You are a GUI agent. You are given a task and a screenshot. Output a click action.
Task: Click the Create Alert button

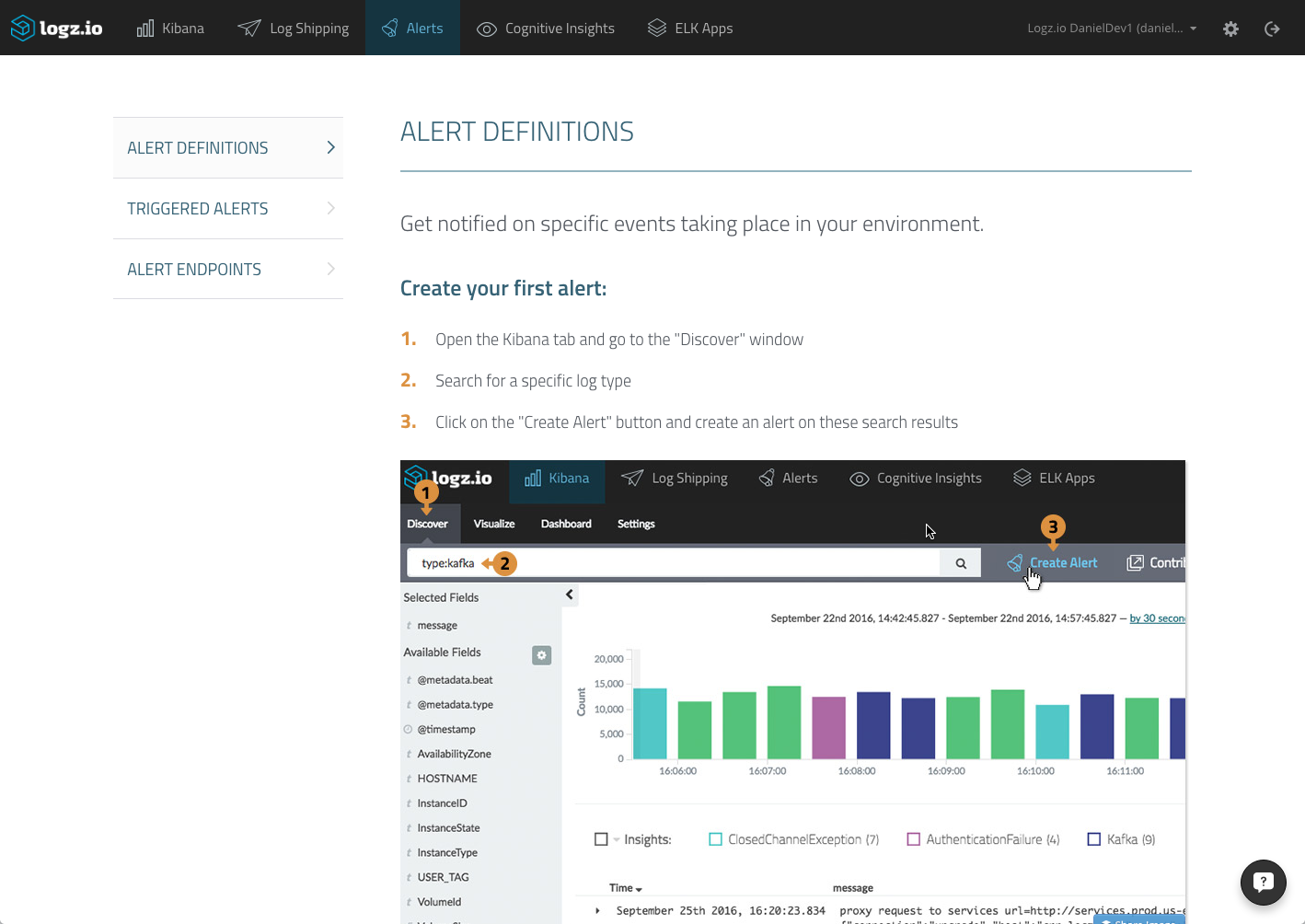pos(1052,562)
